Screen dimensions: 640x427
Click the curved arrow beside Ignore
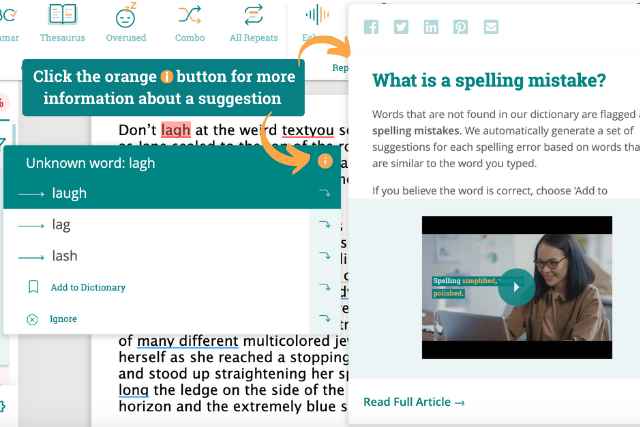click(x=325, y=318)
